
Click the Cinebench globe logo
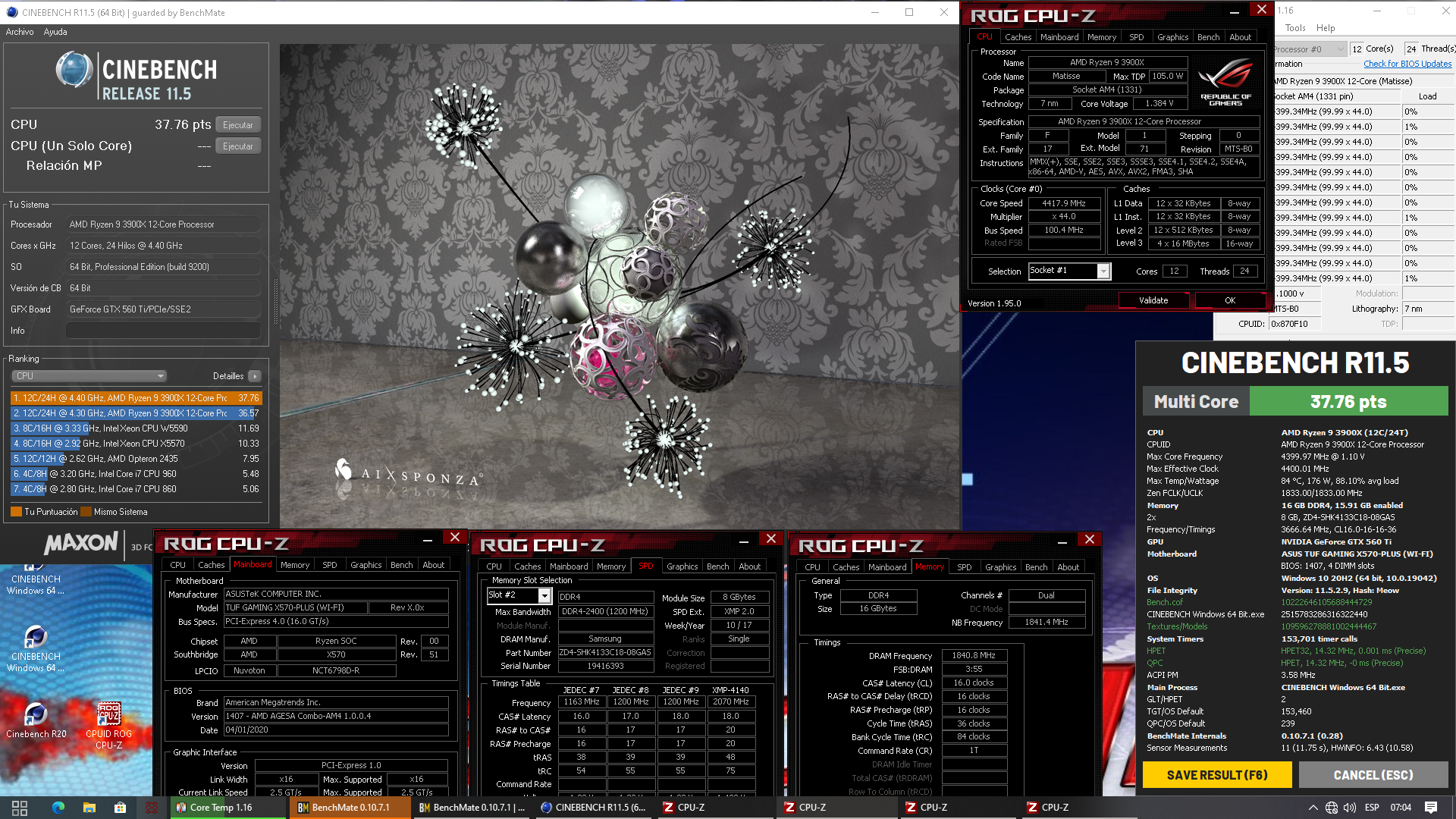coord(74,70)
